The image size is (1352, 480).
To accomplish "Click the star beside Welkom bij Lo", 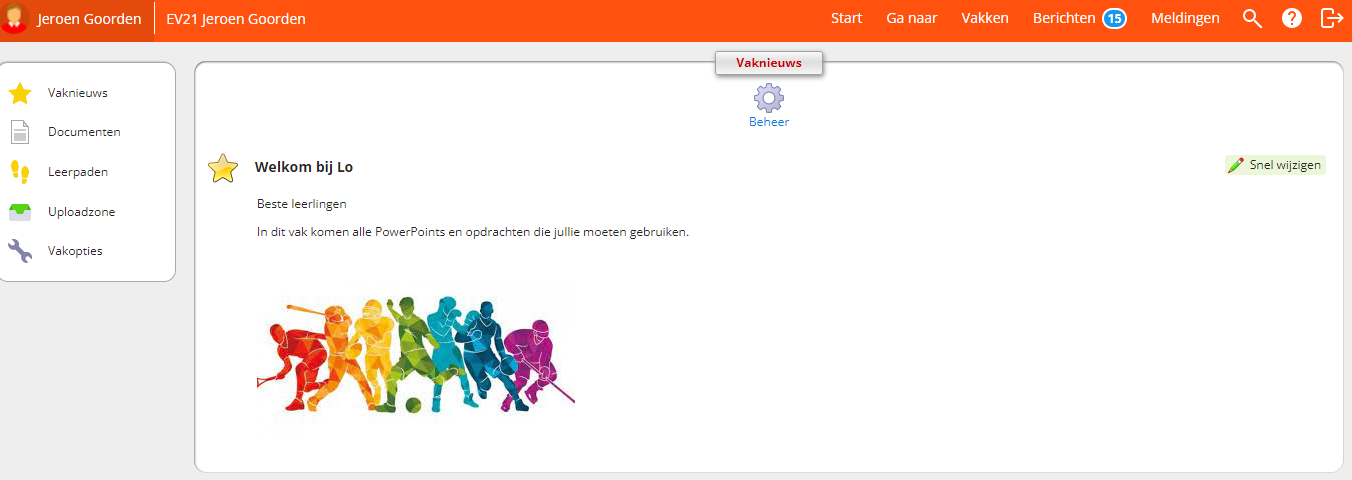I will 223,168.
